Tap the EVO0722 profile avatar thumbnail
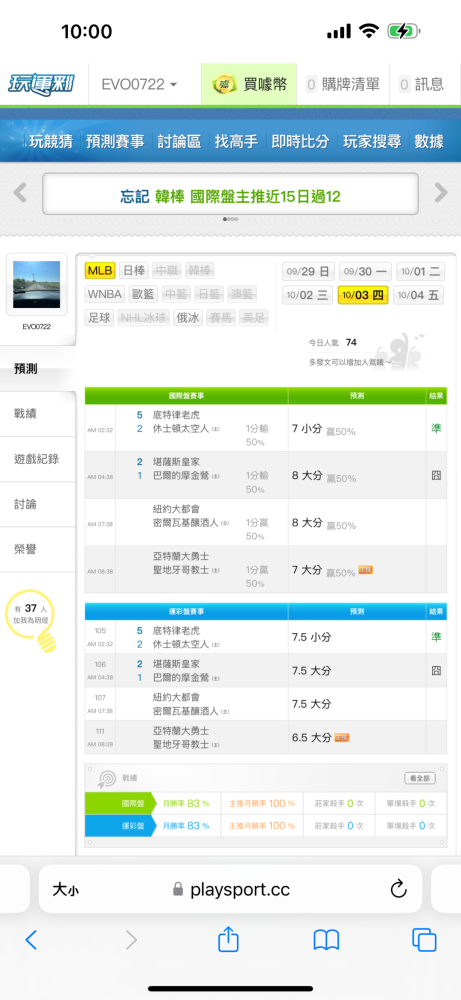The width and height of the screenshot is (461, 1000). coord(37,284)
